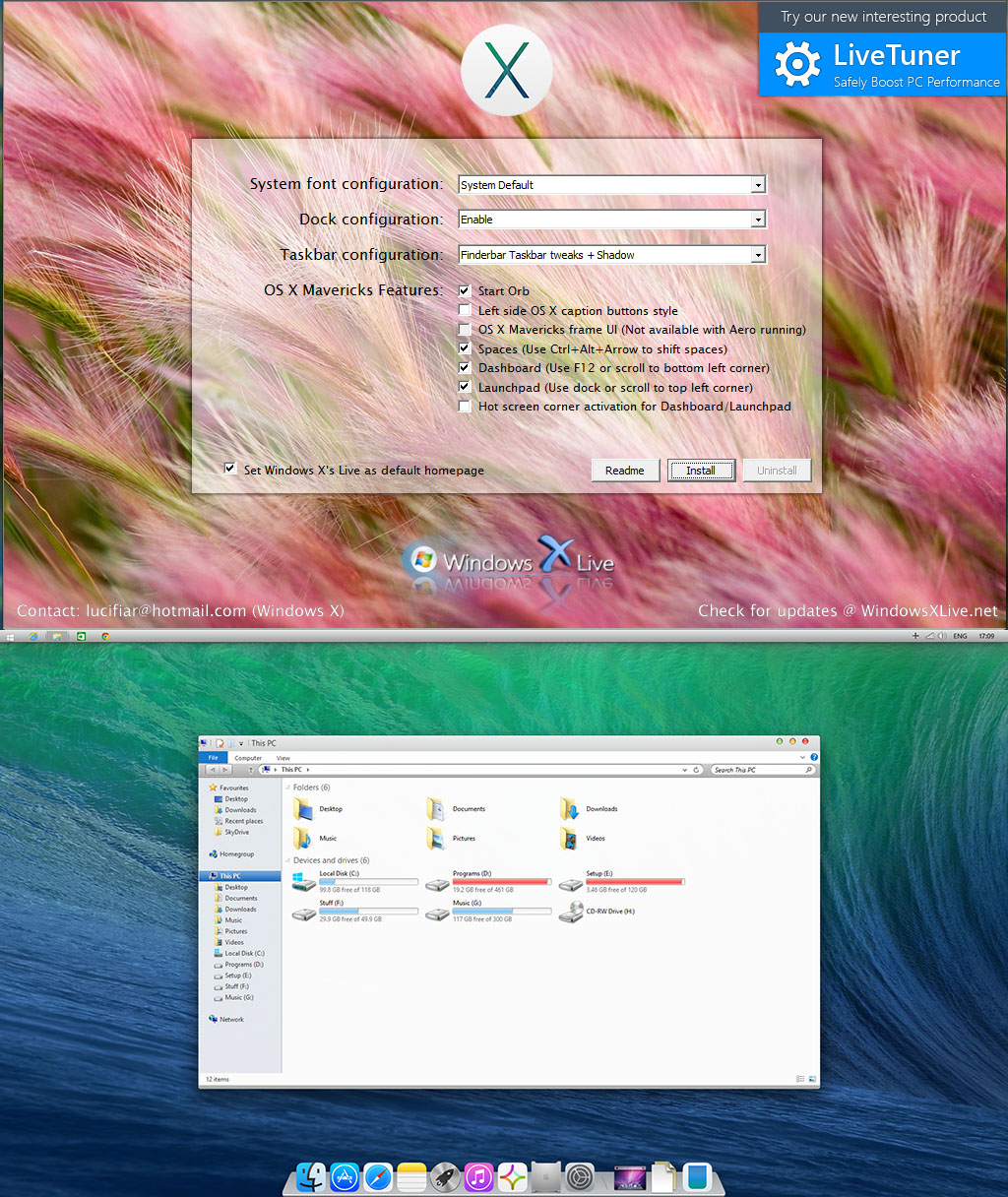Open Finder from the dock

[311, 1176]
